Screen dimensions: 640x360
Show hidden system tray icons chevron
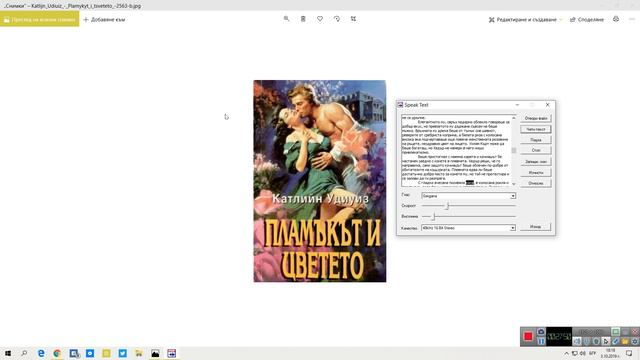pyautogui.click(x=567, y=353)
